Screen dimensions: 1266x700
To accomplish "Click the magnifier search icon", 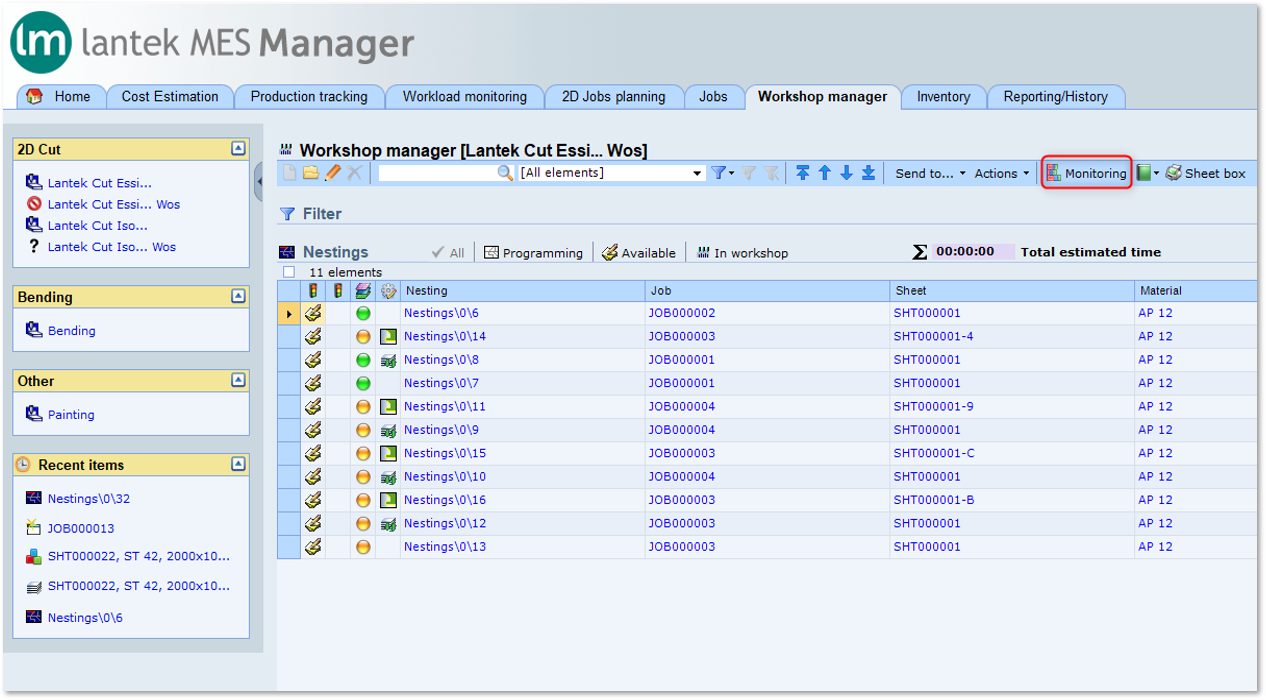I will (505, 173).
